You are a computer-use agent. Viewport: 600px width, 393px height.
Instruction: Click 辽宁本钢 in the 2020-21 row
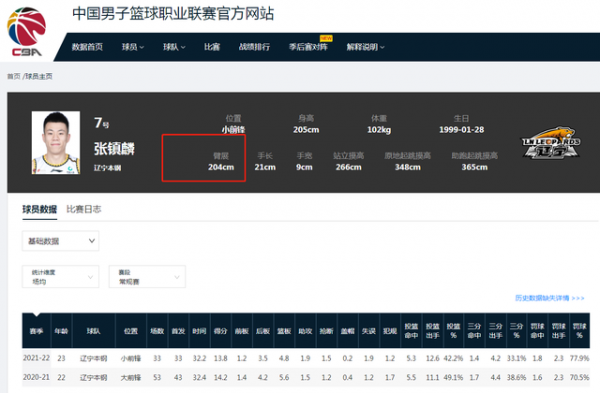[93, 378]
